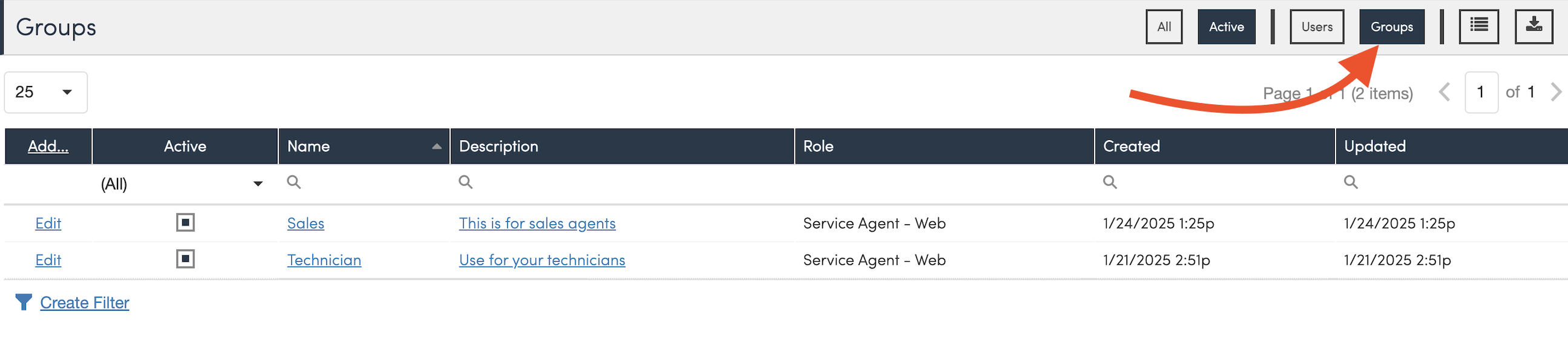The width and height of the screenshot is (1568, 343).
Task: Go to the next page arrow
Action: click(x=1556, y=92)
